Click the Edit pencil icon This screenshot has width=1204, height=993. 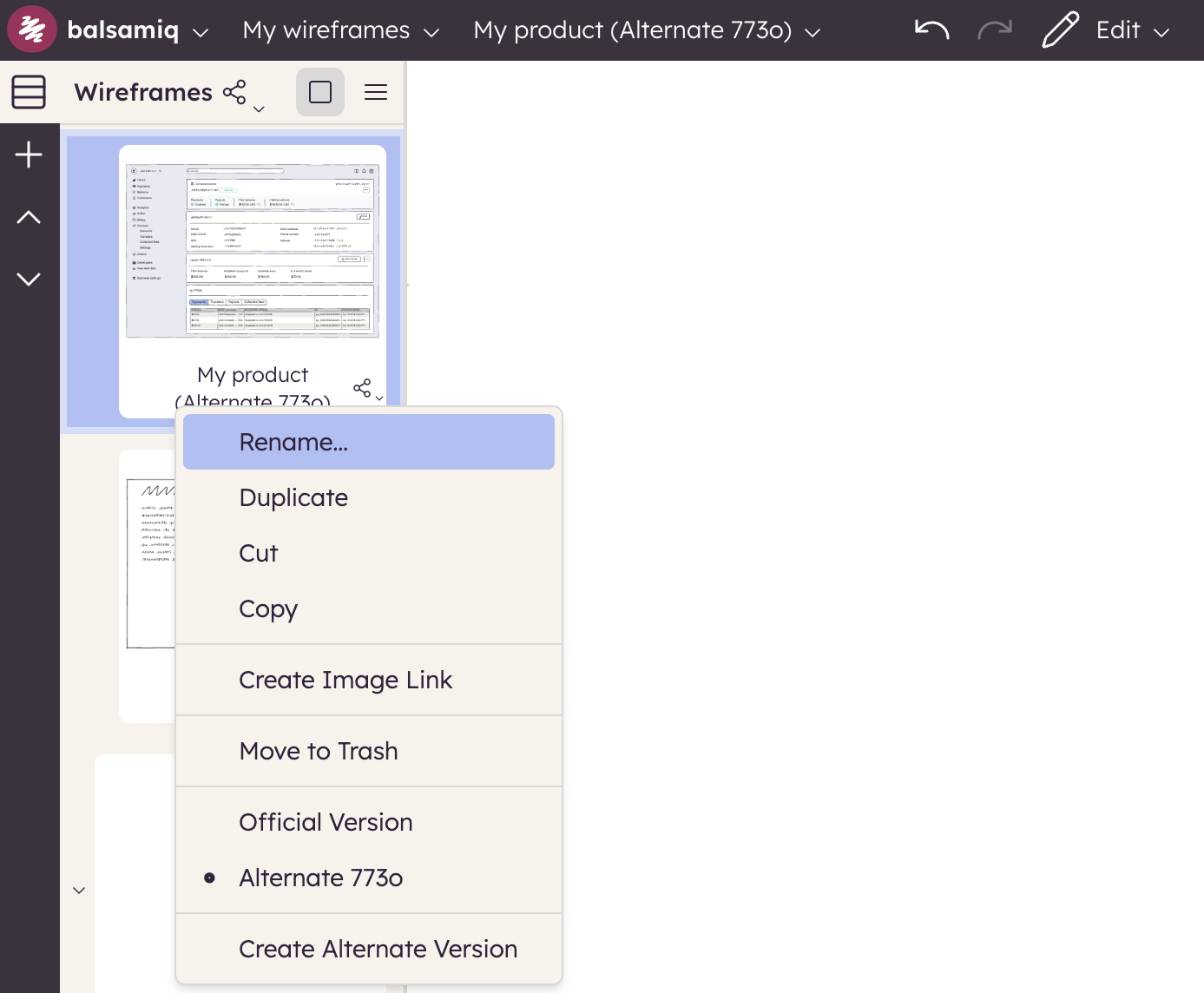(x=1060, y=30)
